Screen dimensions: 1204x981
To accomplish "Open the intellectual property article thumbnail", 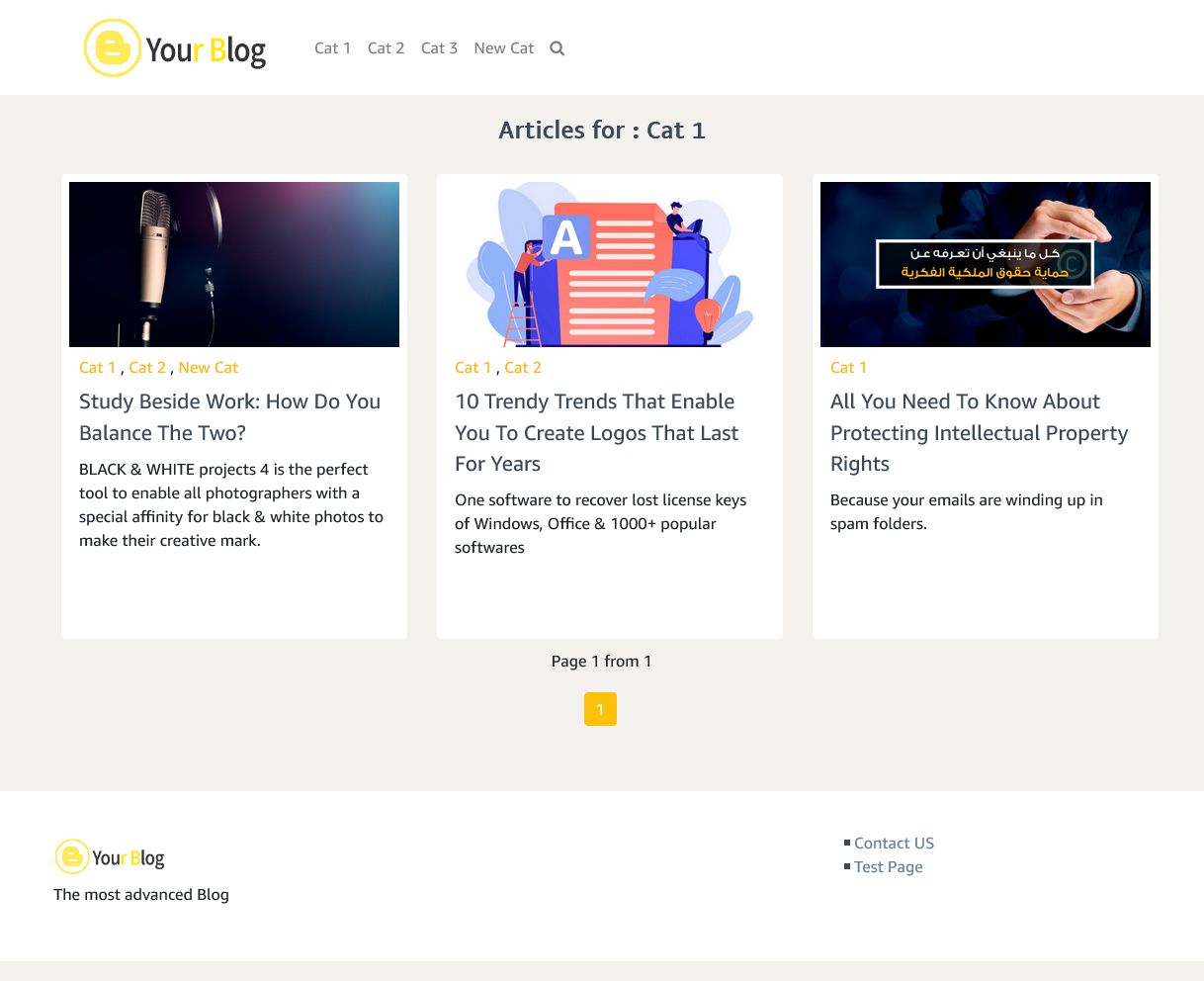I will click(986, 264).
